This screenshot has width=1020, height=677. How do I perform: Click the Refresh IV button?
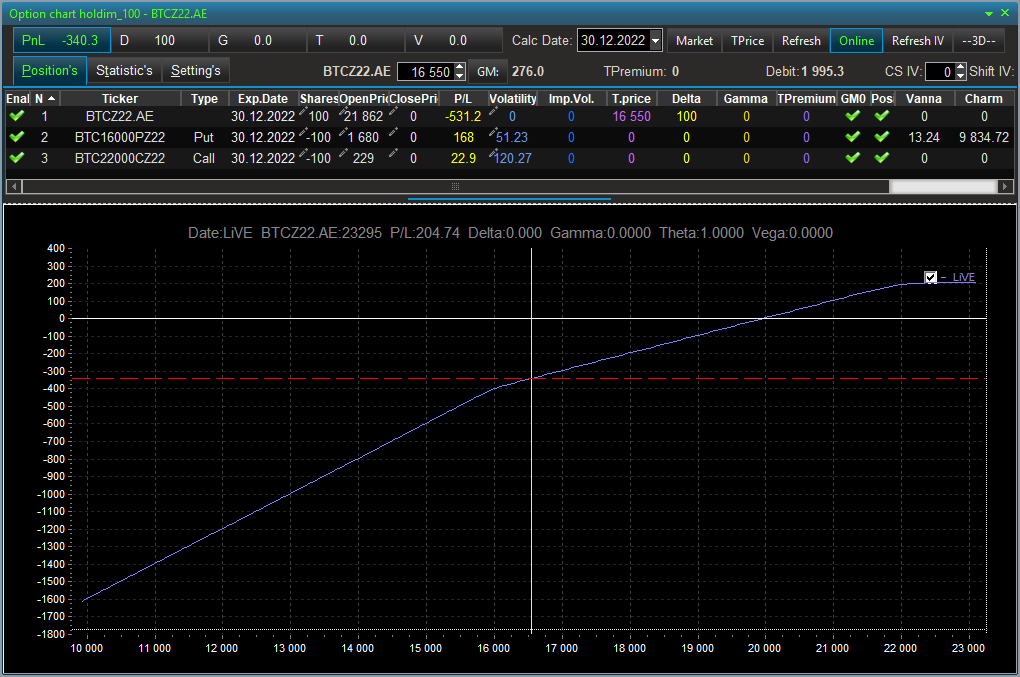coord(918,40)
